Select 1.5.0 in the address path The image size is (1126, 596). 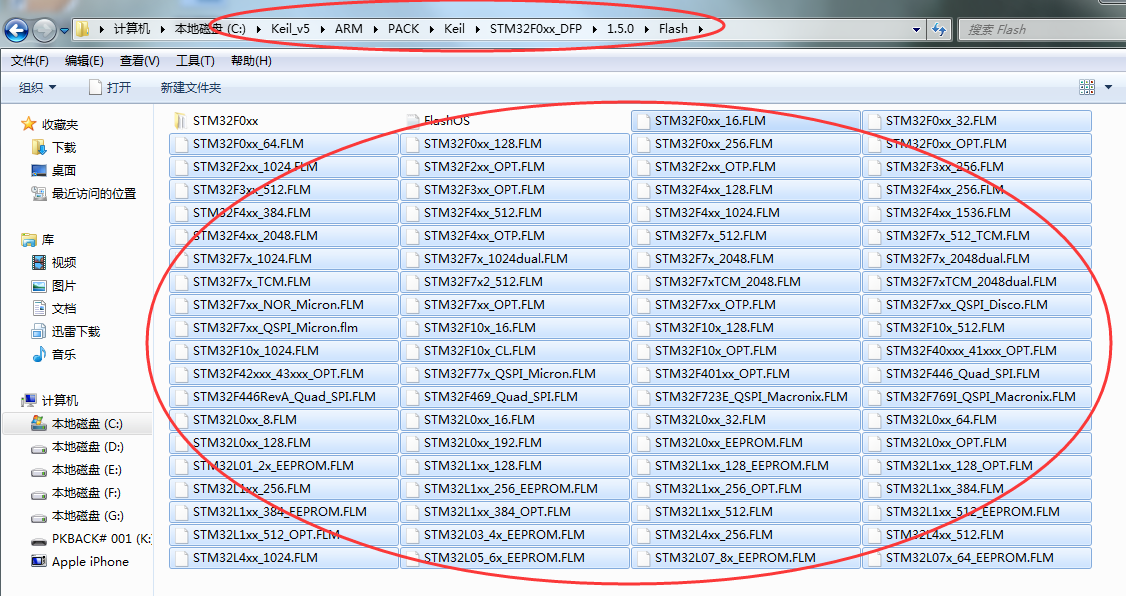tap(620, 29)
